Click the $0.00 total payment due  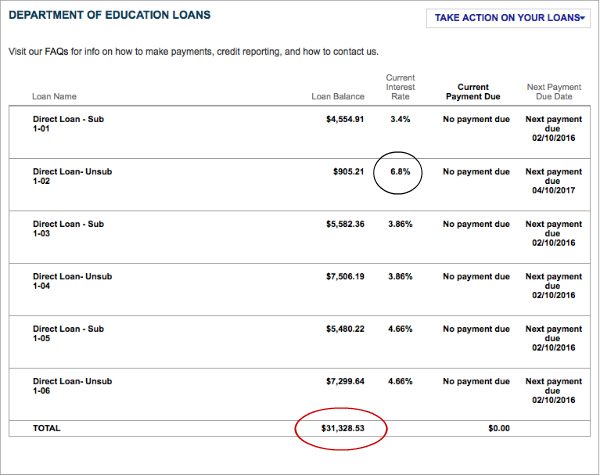point(497,428)
